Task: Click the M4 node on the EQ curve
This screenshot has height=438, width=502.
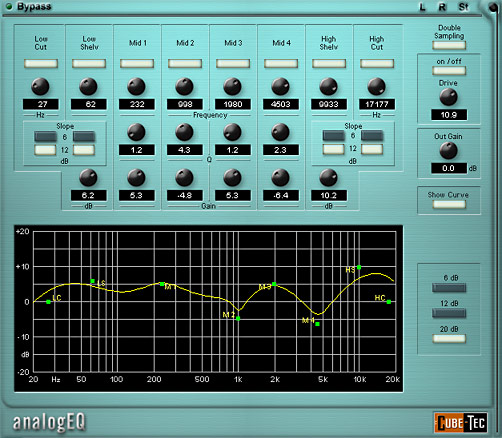Action: tap(317, 324)
